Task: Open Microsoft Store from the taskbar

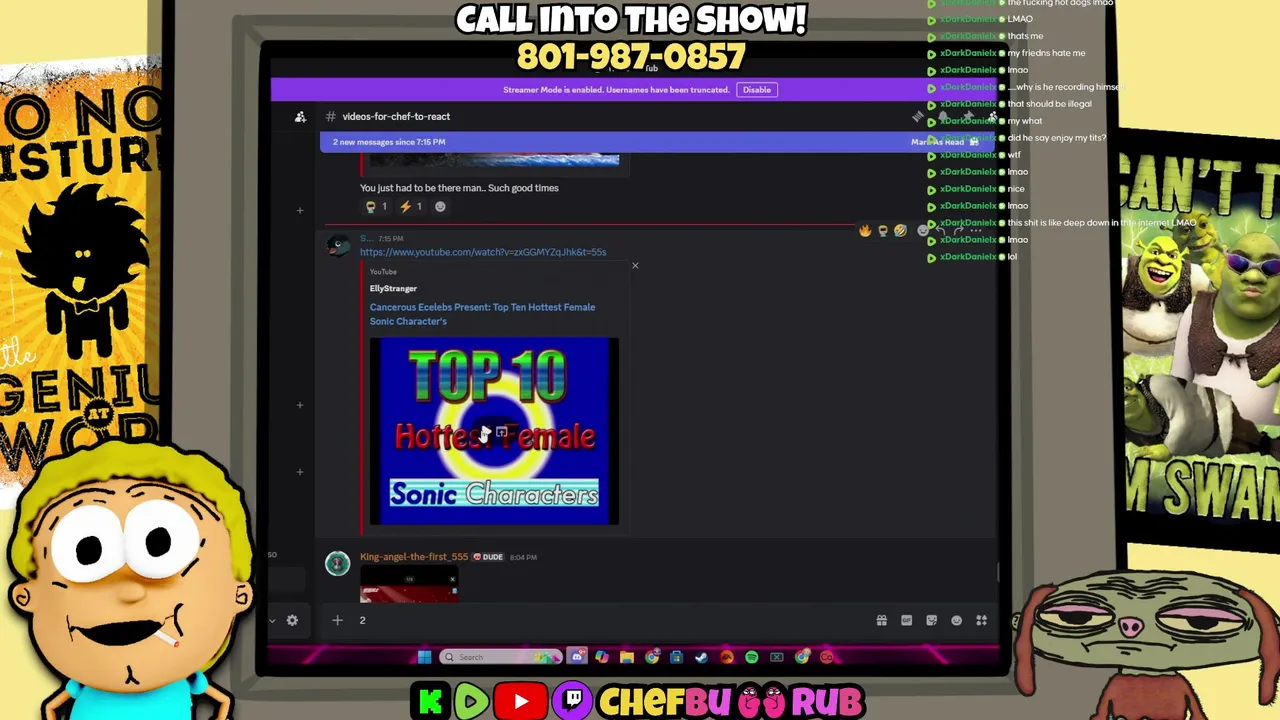Action: point(676,657)
